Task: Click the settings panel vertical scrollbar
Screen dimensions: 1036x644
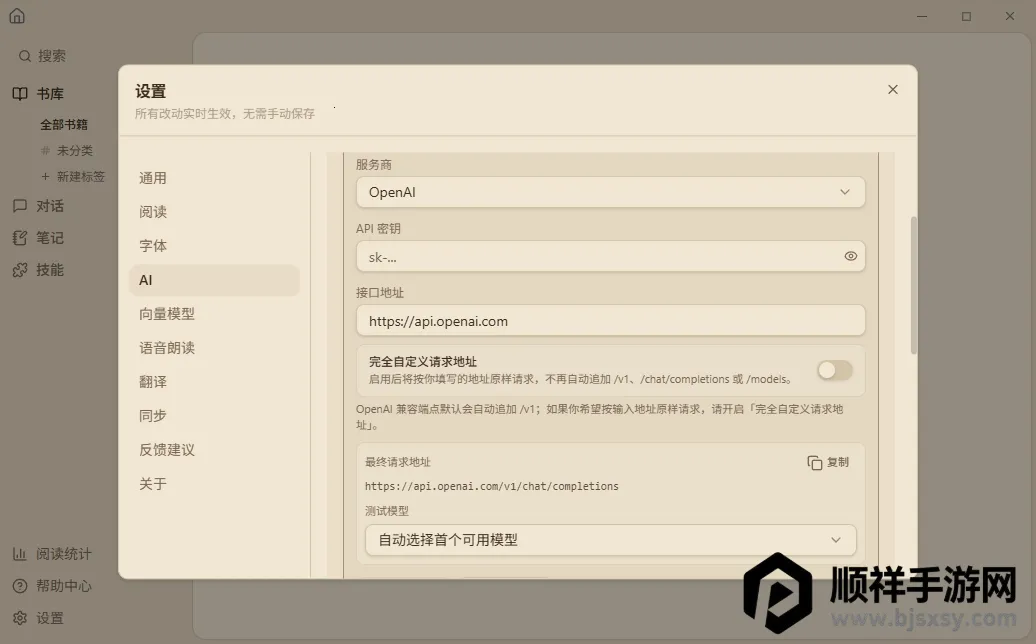Action: [914, 285]
